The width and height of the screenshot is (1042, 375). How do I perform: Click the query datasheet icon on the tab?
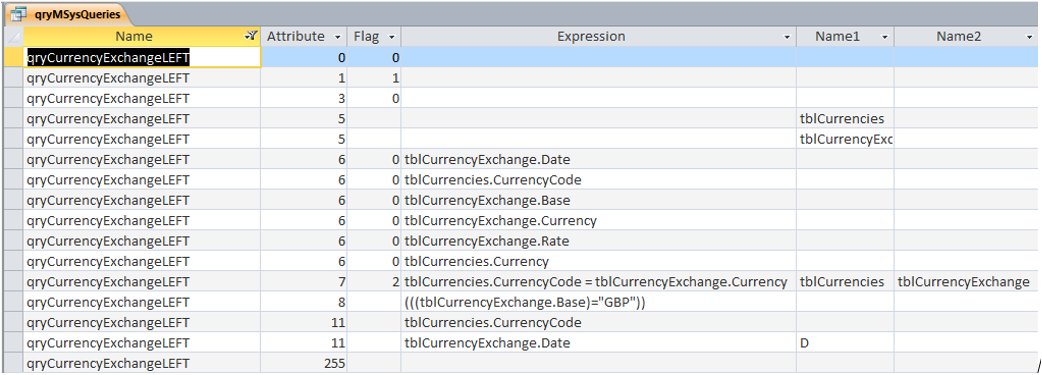point(18,14)
